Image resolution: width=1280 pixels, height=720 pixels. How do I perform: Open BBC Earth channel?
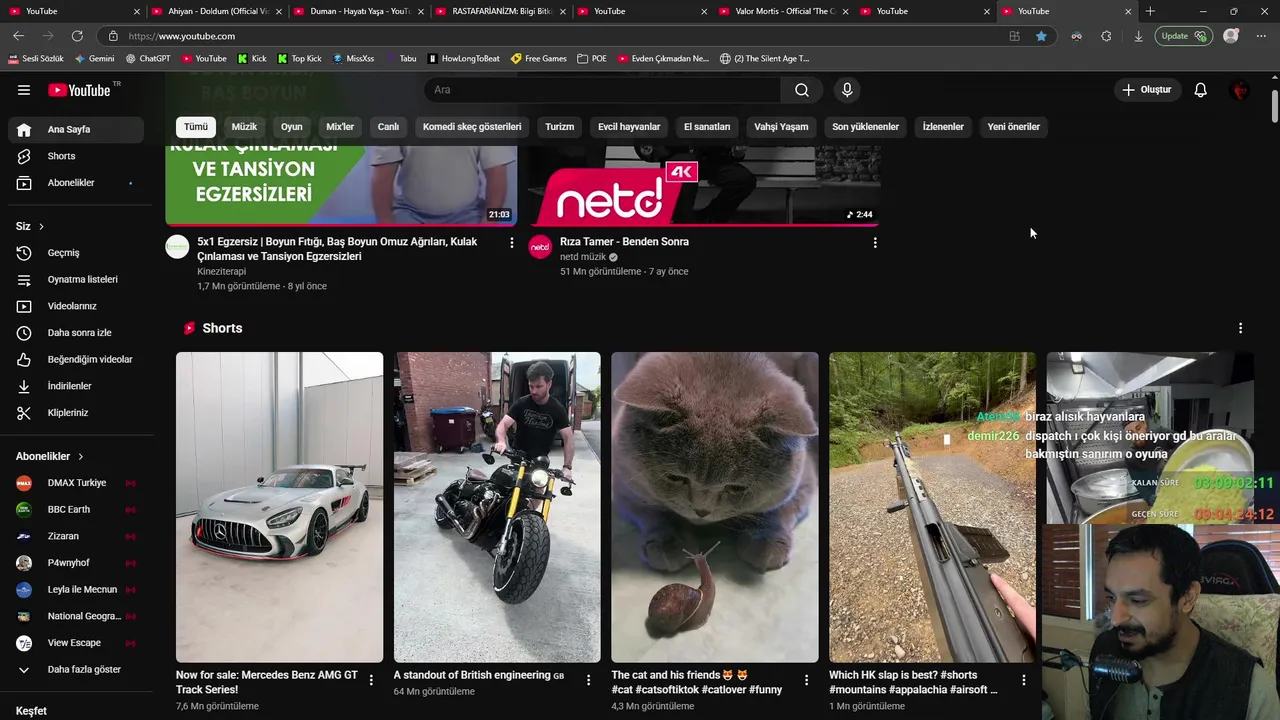(x=76, y=509)
